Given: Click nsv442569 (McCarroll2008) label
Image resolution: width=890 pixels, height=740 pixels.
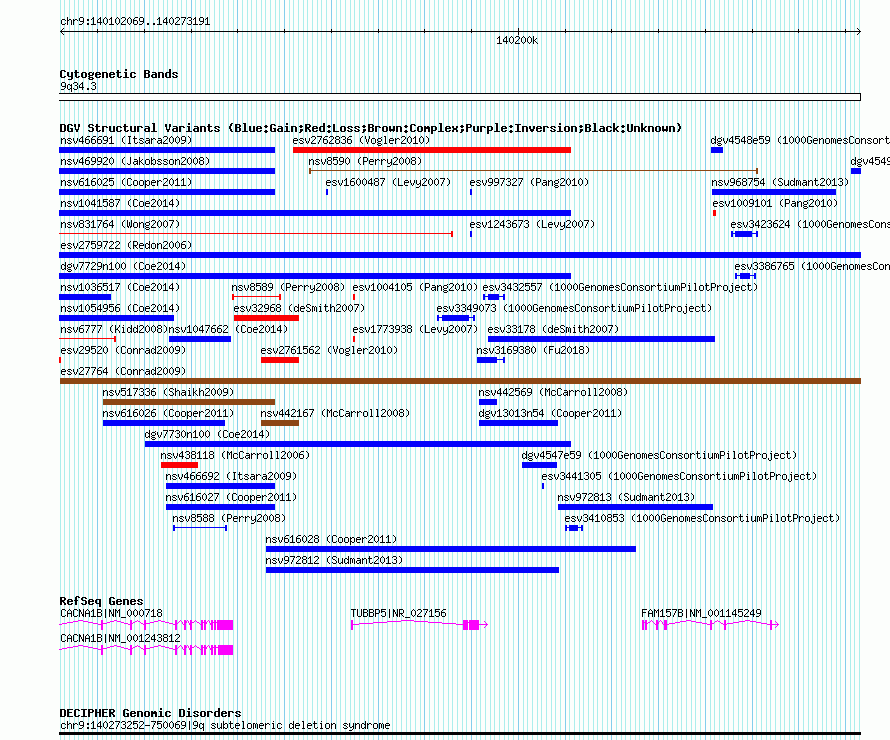Looking at the screenshot, I should [553, 392].
